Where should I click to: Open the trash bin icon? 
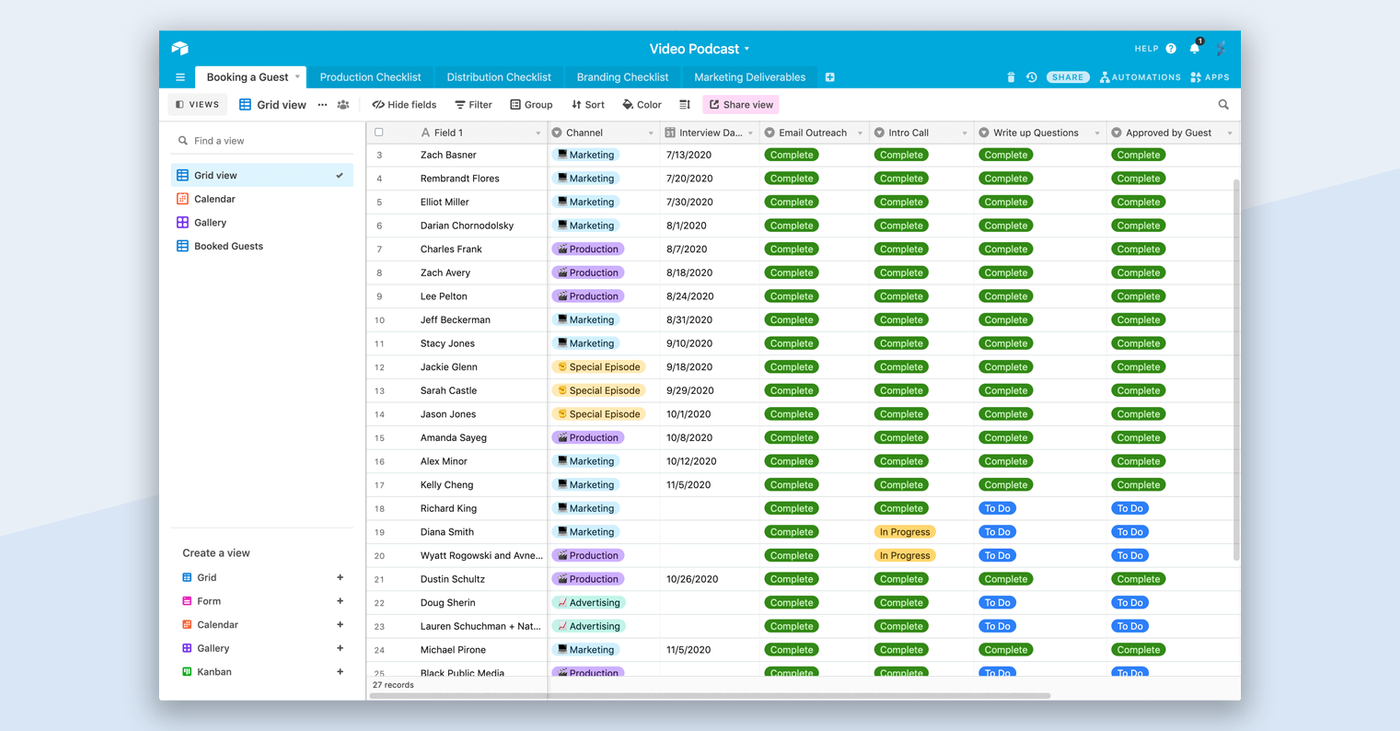click(x=1010, y=77)
